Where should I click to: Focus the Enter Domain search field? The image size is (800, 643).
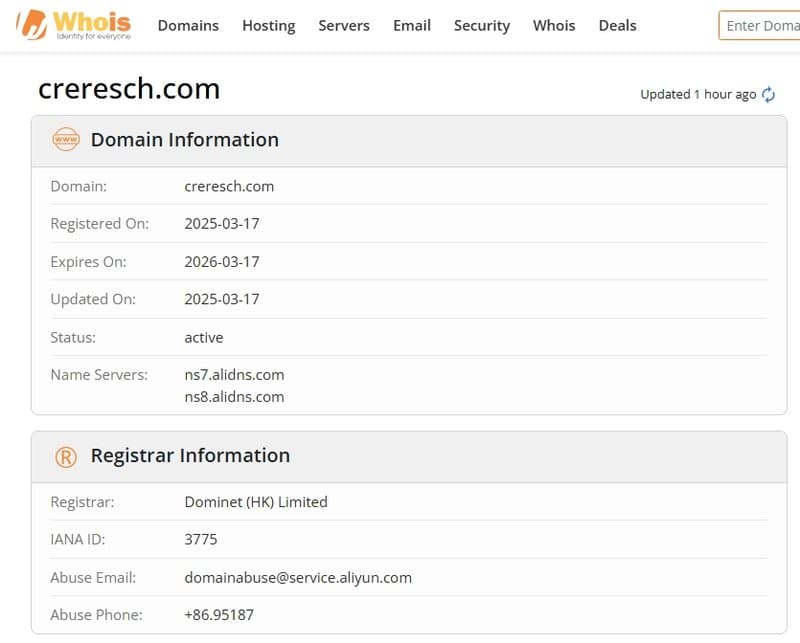(759, 26)
